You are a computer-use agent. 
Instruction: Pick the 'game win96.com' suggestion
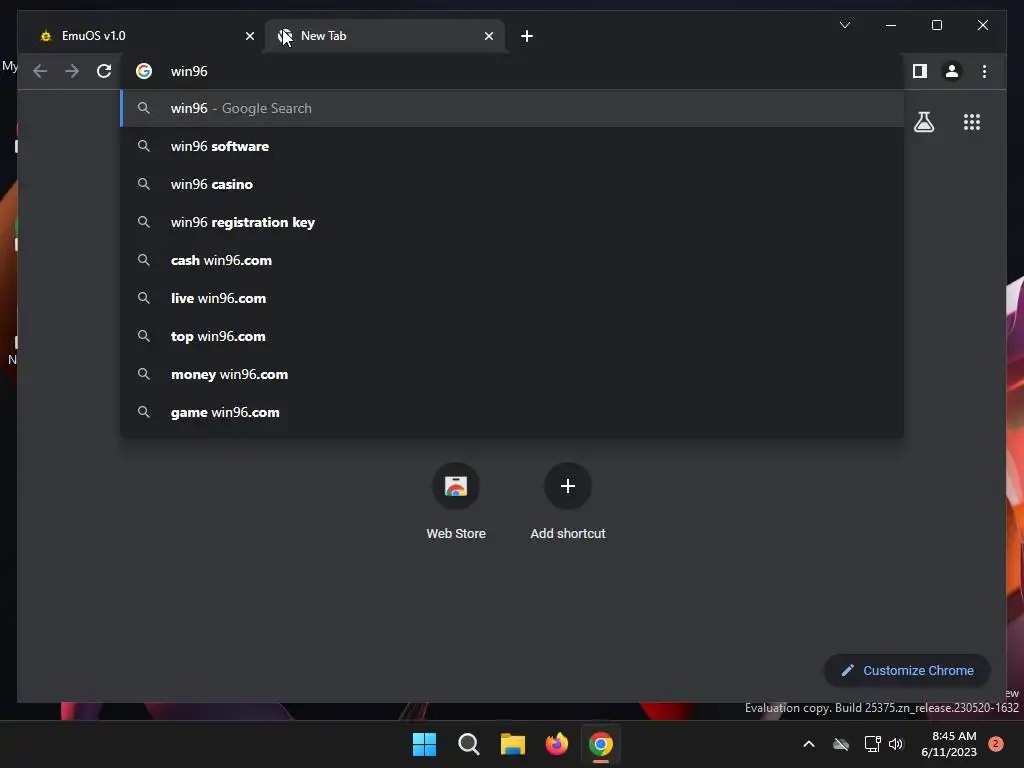tap(513, 412)
